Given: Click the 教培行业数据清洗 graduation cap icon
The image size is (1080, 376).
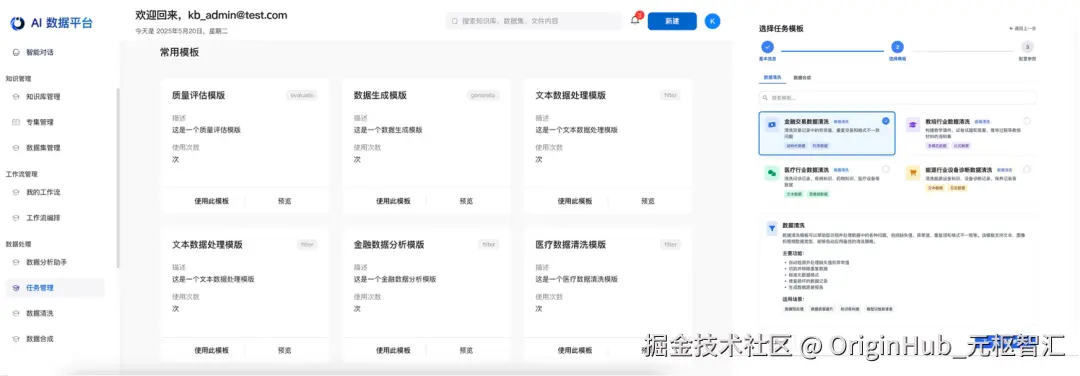Looking at the screenshot, I should point(913,125).
